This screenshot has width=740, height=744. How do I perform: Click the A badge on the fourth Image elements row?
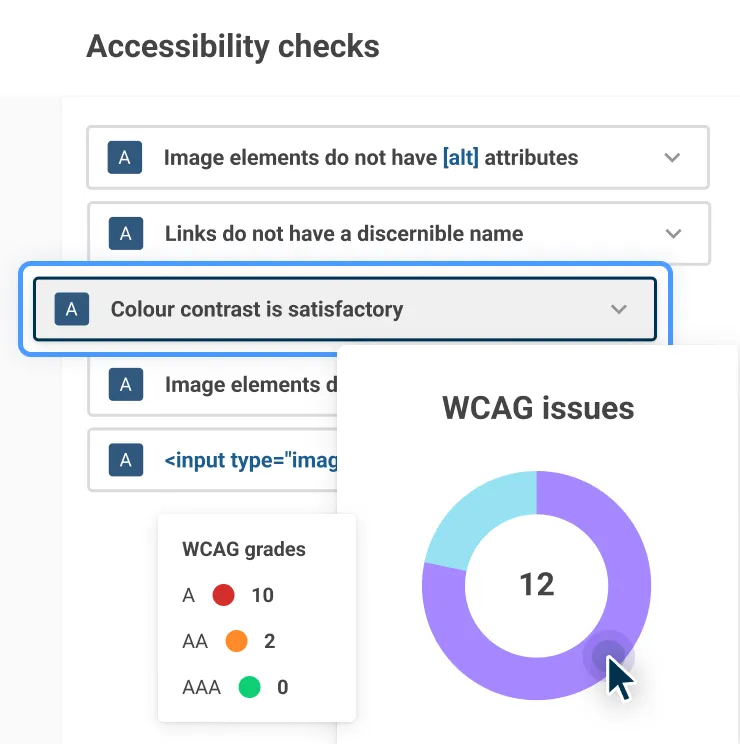[125, 385]
